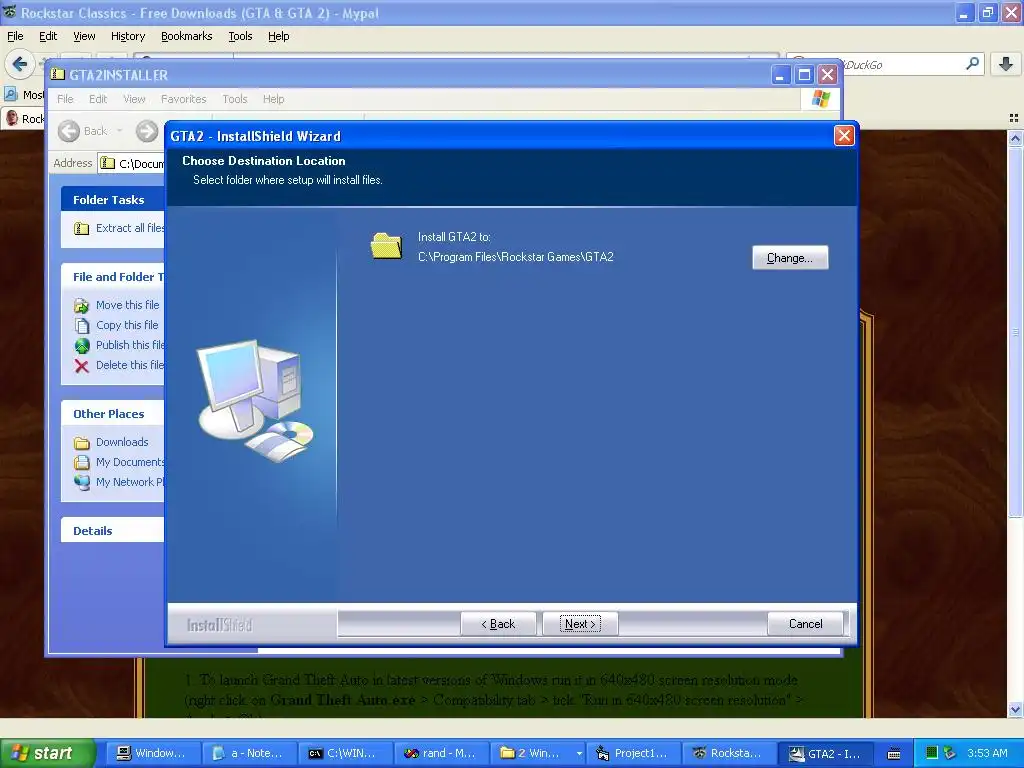
Task: Click the red X Delete this file icon
Action: pyautogui.click(x=82, y=366)
